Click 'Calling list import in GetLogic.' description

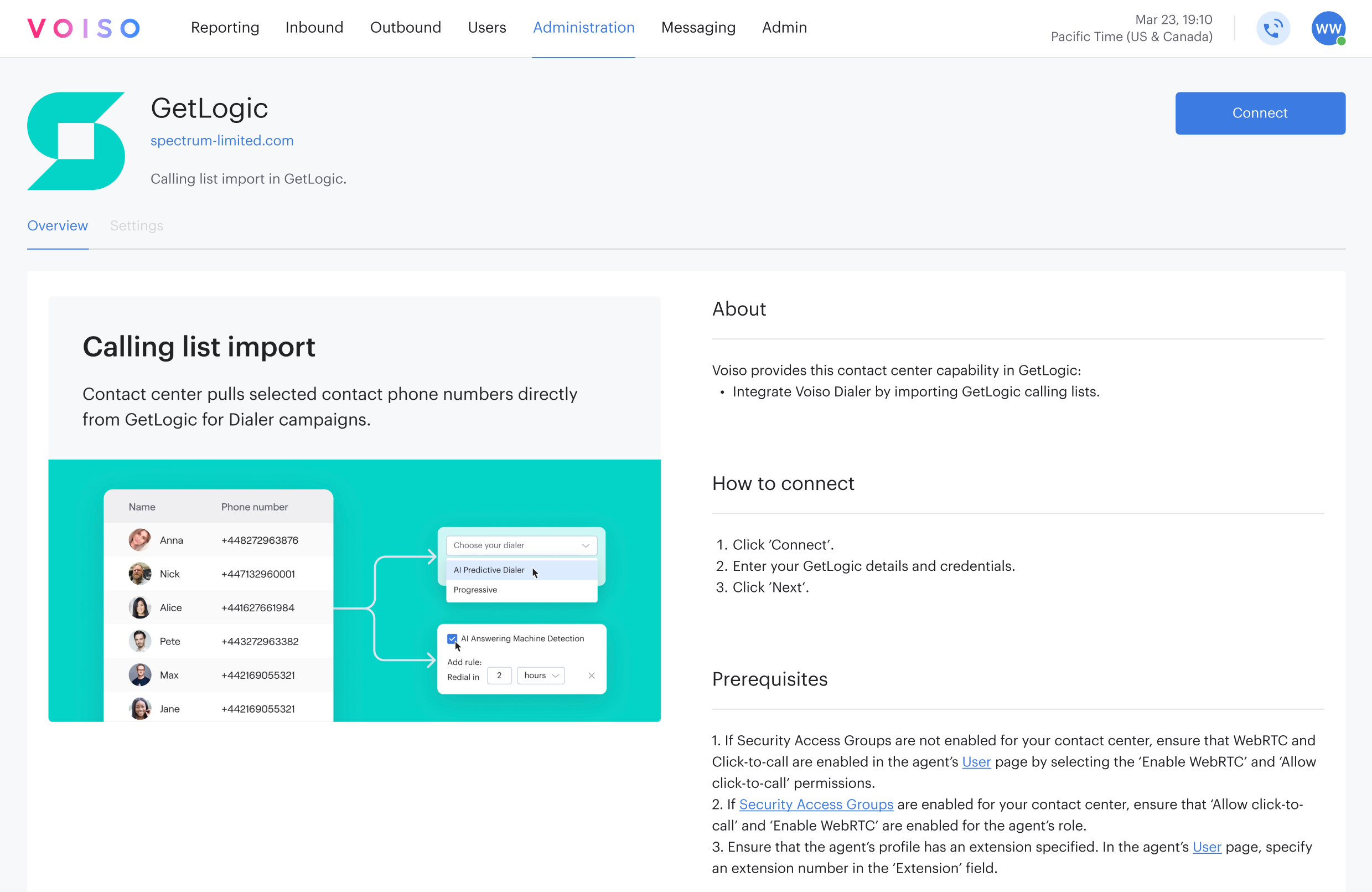(248, 179)
